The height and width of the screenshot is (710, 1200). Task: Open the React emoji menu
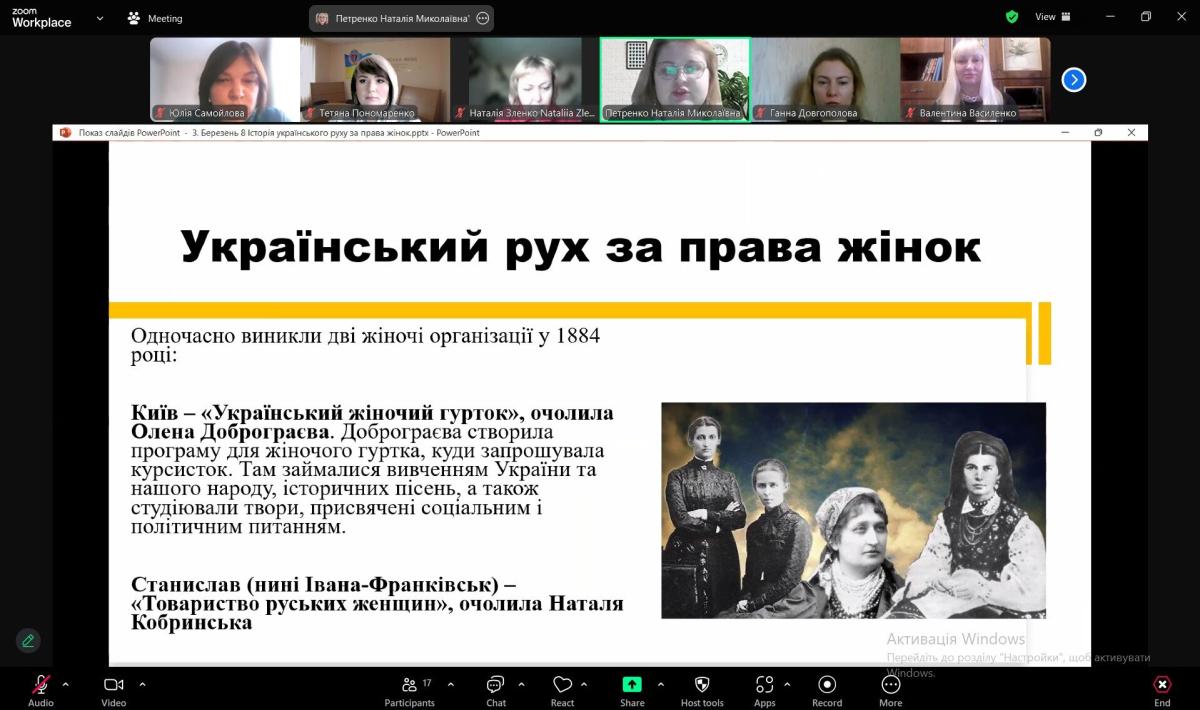(x=562, y=686)
